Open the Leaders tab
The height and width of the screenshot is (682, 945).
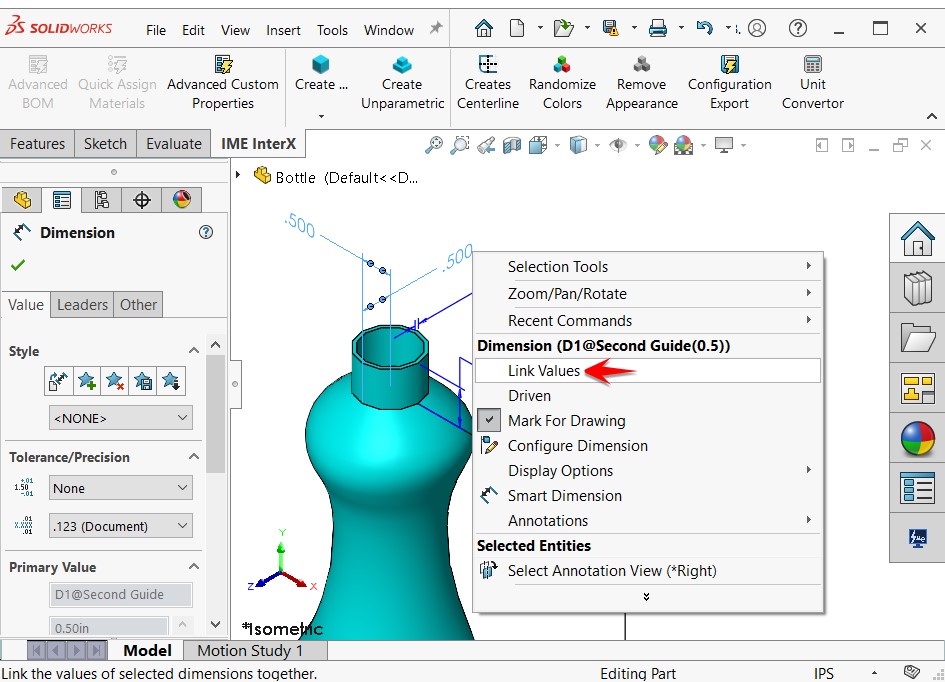tap(82, 305)
